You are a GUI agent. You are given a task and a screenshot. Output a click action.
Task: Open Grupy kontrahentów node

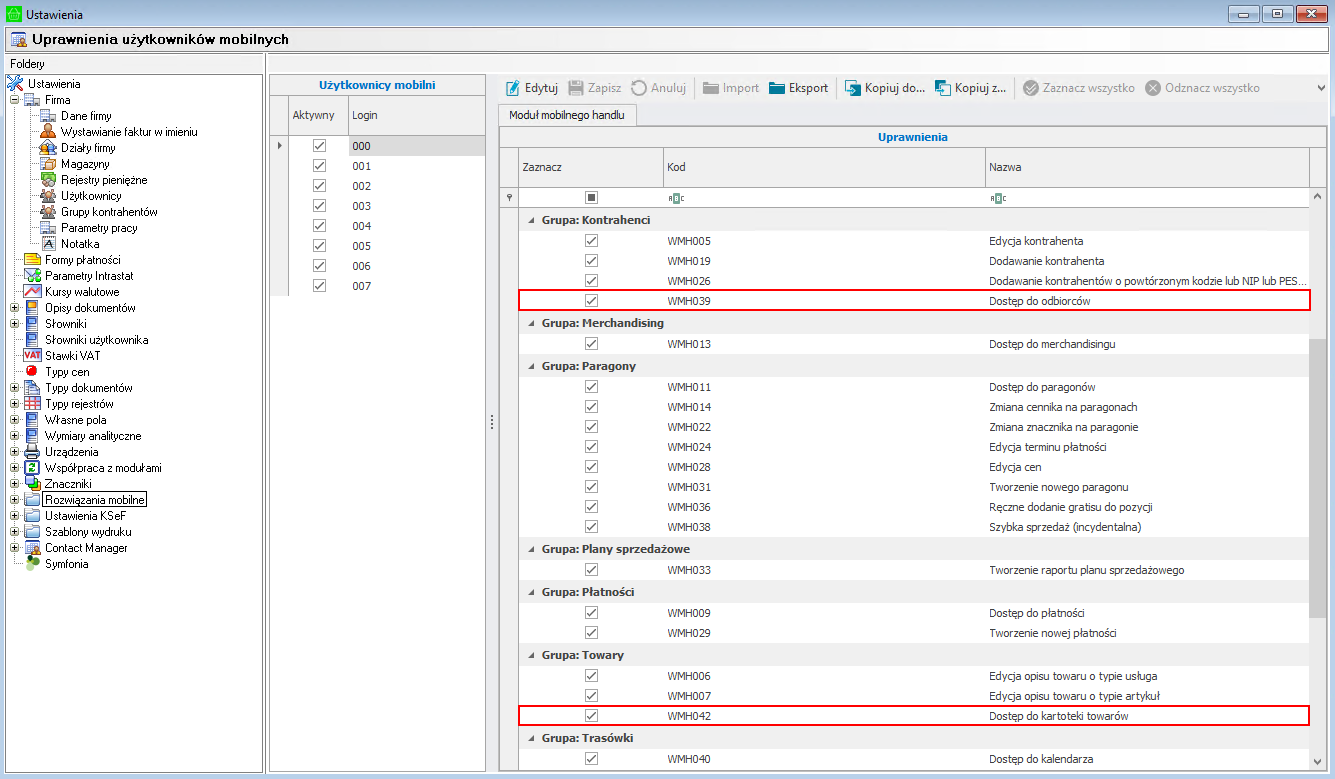[109, 212]
